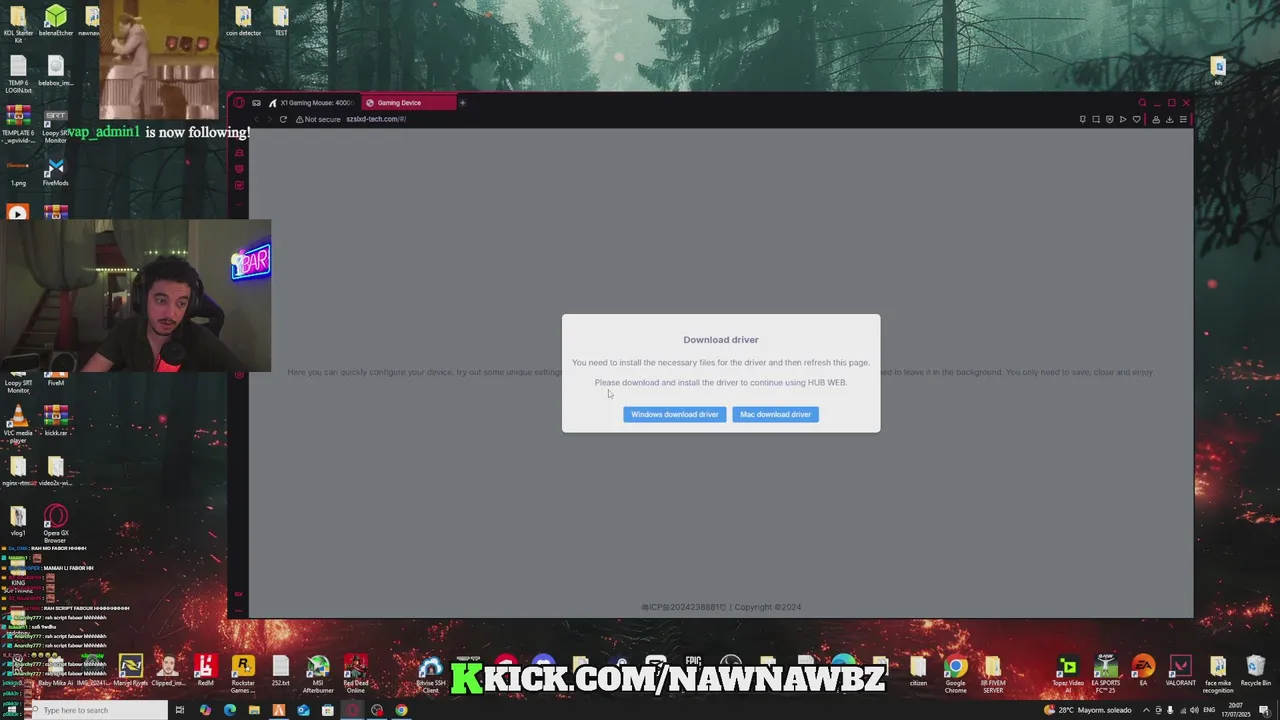Click the Windows download driver button
1280x720 pixels.
(675, 414)
